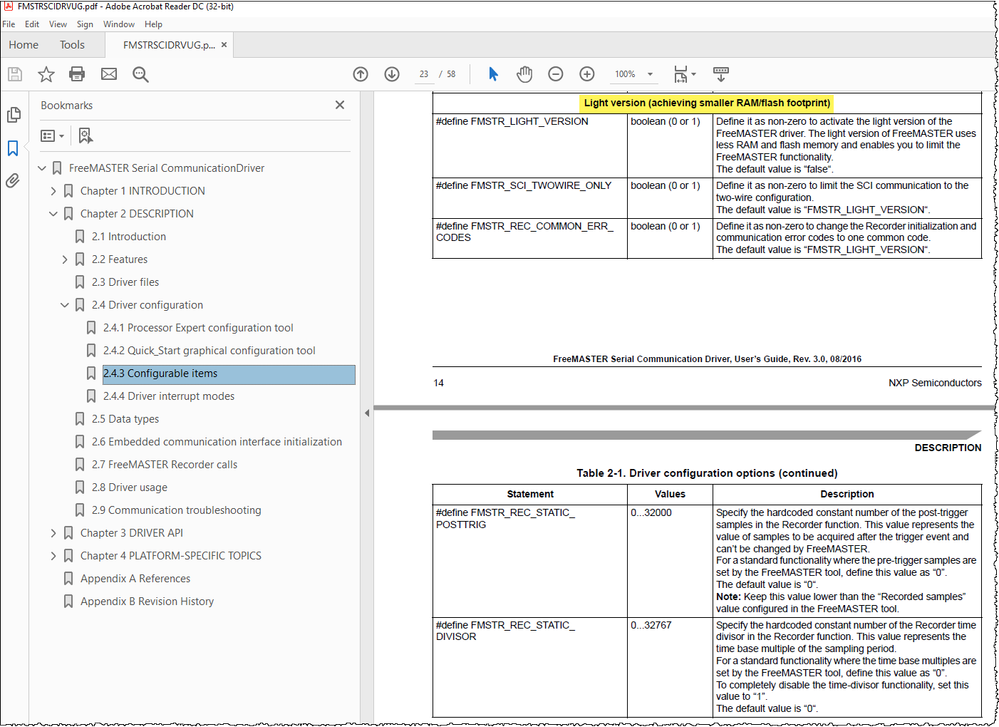This screenshot has height=727, width=999.
Task: Click the page number field 23
Action: pyautogui.click(x=424, y=74)
